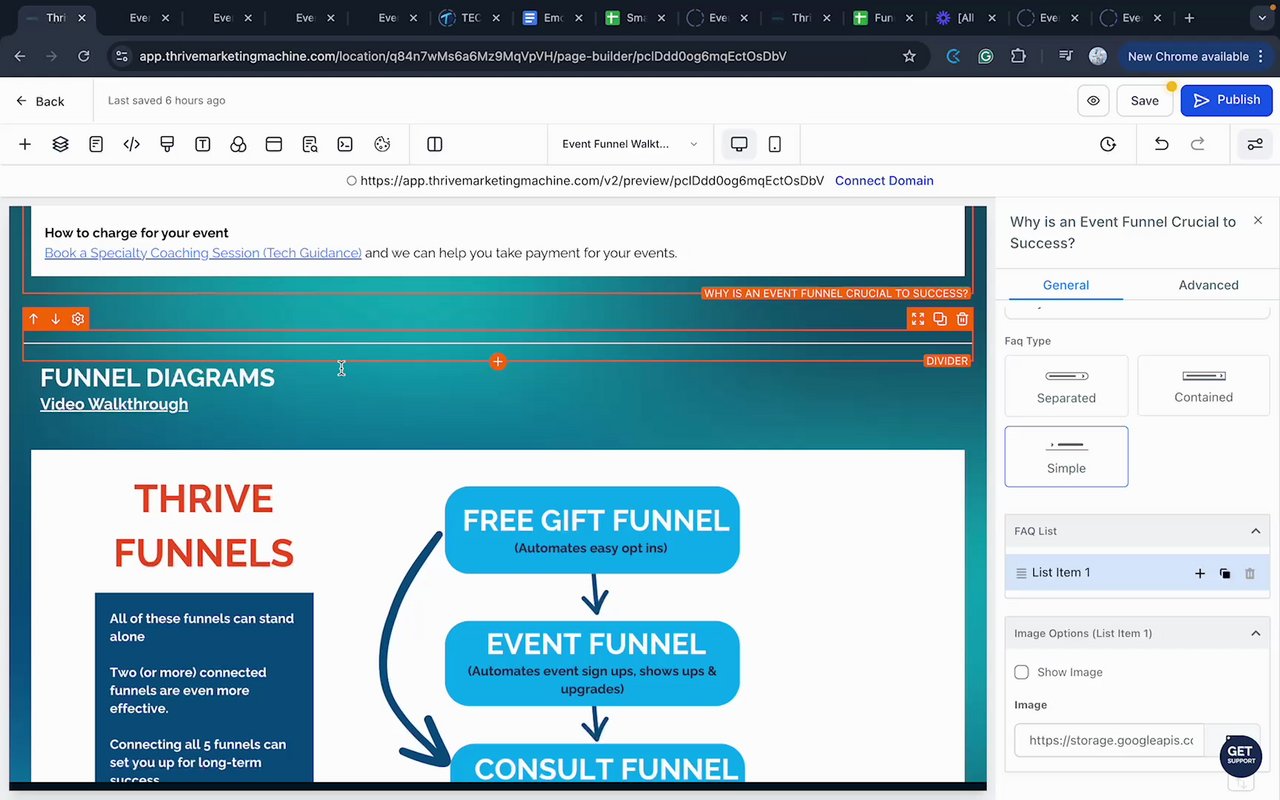Duplicate the divider element
The height and width of the screenshot is (800, 1280).
940,319
